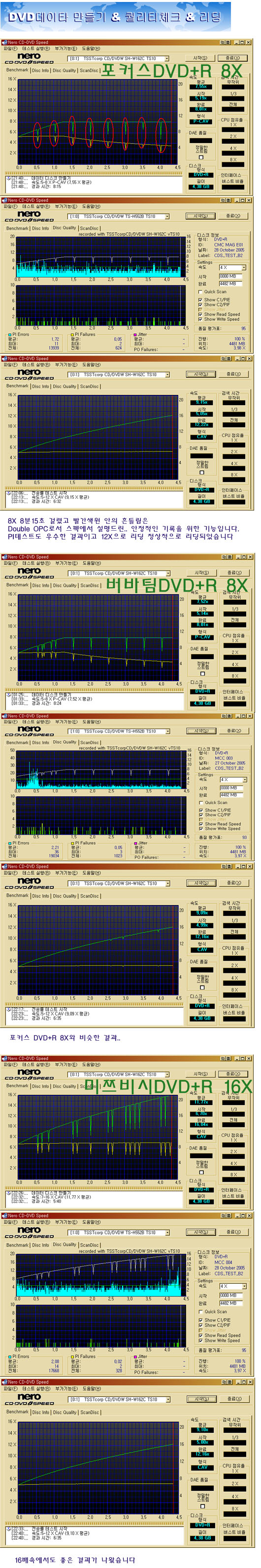The width and height of the screenshot is (261, 1568).
Task: Click 시작(S) button in MCC 004 window
Action: pyautogui.click(x=200, y=1232)
